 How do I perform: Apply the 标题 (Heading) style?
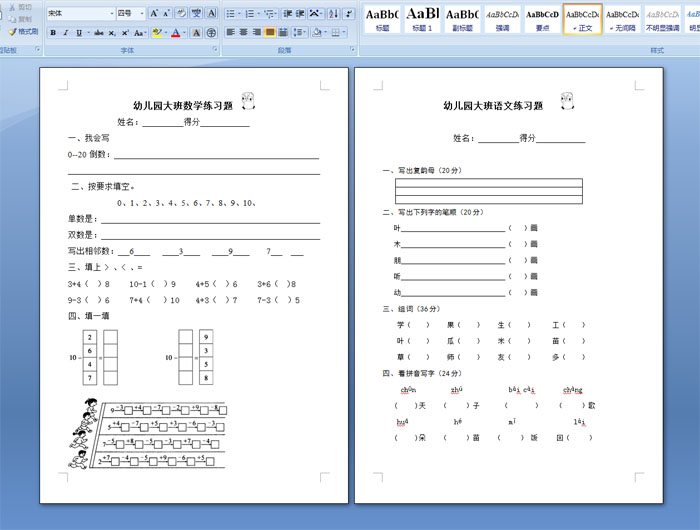(382, 19)
